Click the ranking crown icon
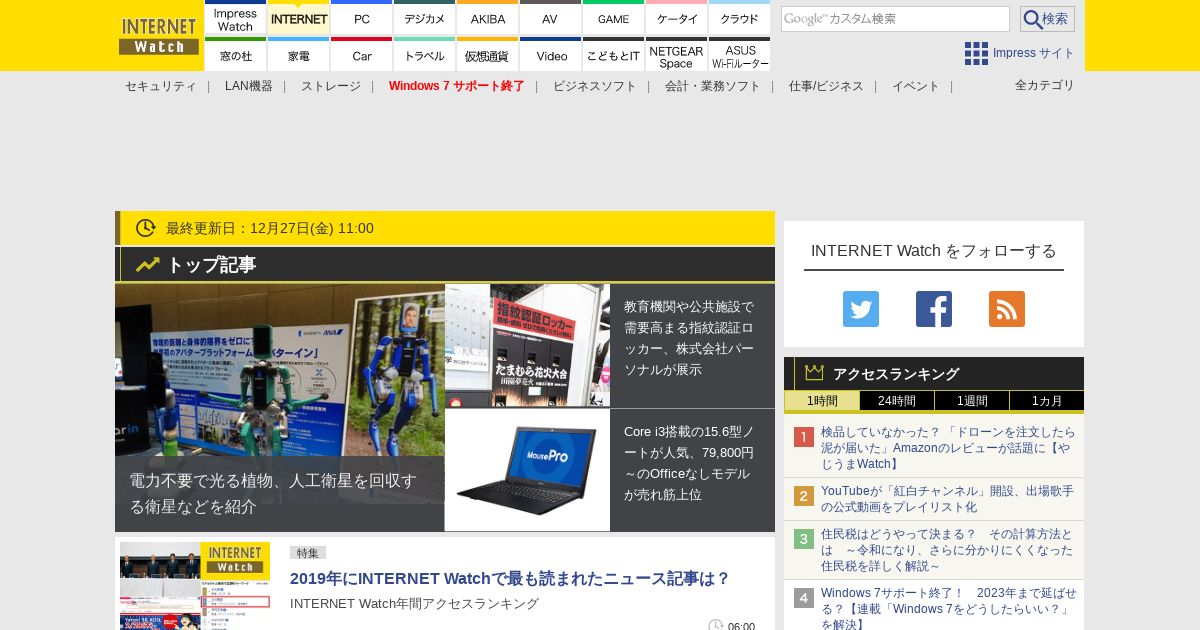The width and height of the screenshot is (1200, 630). pos(814,373)
